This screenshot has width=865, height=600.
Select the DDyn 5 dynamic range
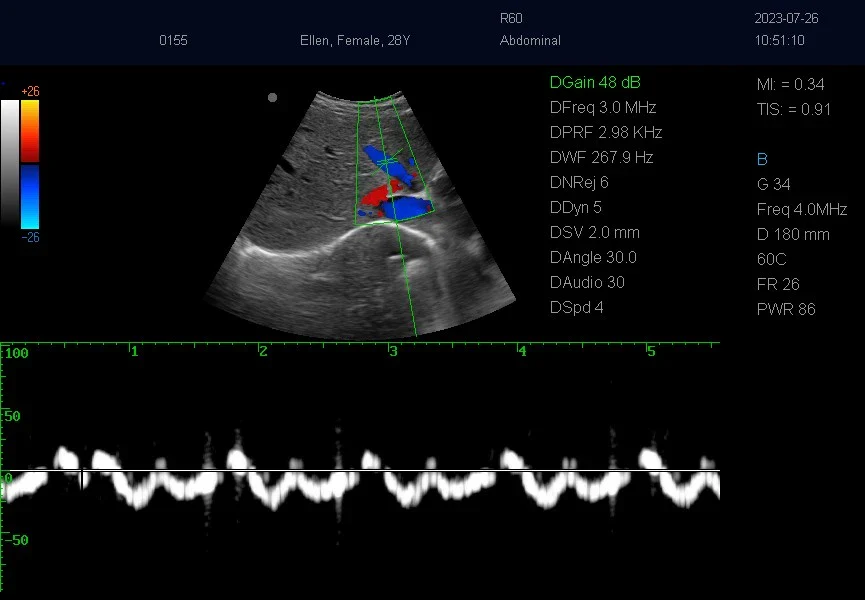click(575, 207)
